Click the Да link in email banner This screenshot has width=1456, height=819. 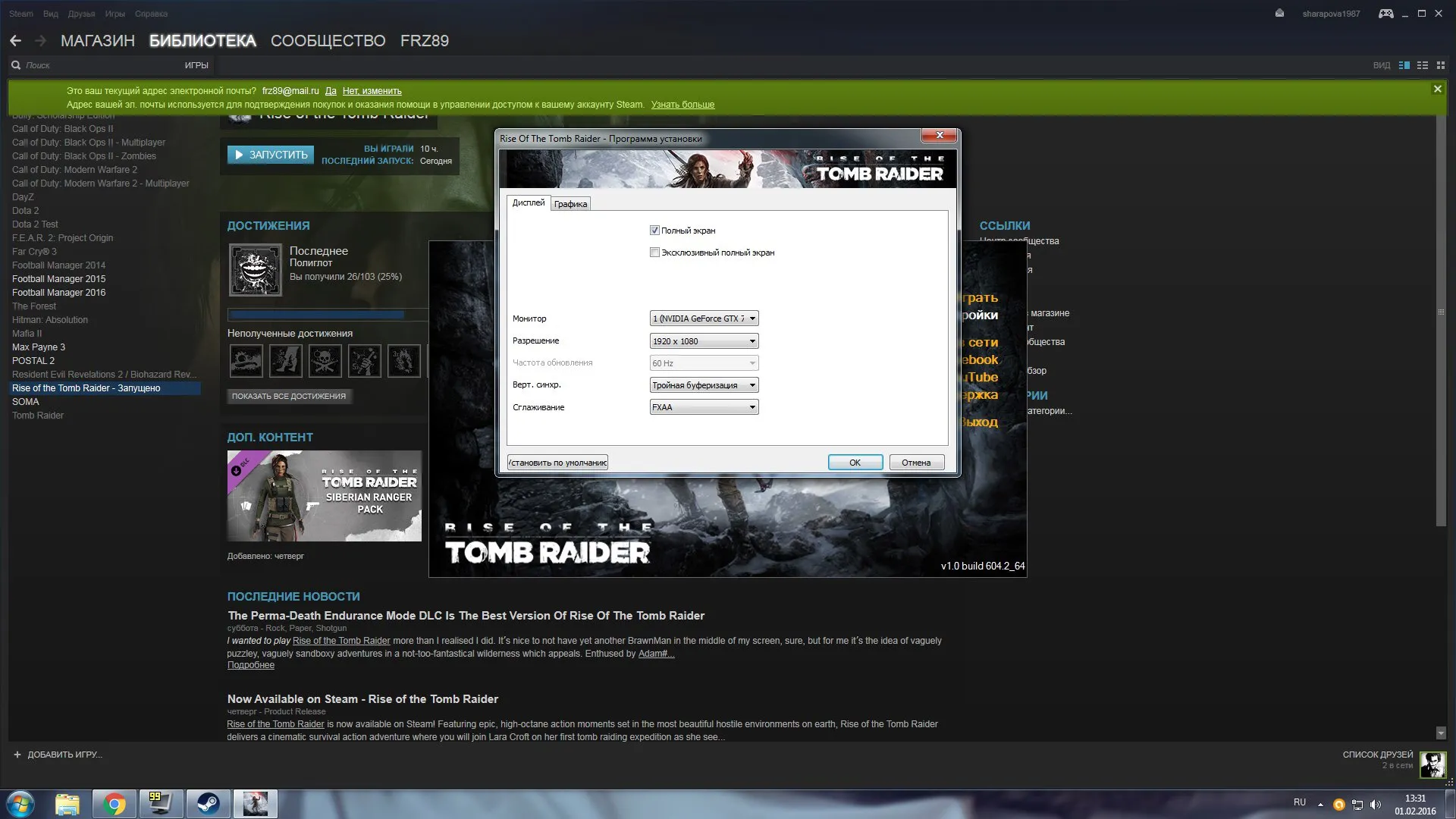[x=331, y=91]
